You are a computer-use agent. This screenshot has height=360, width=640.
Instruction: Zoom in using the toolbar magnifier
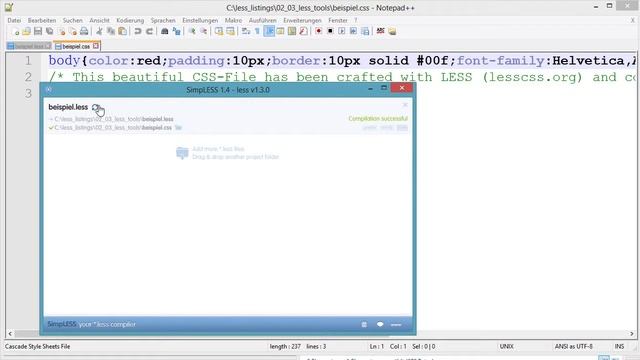click(192, 31)
